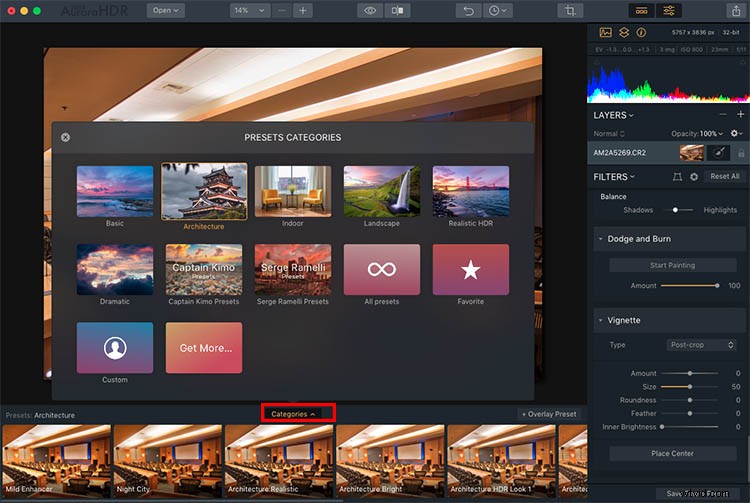The width and height of the screenshot is (750, 503).
Task: Remove layer with the minus icon
Action: (723, 114)
